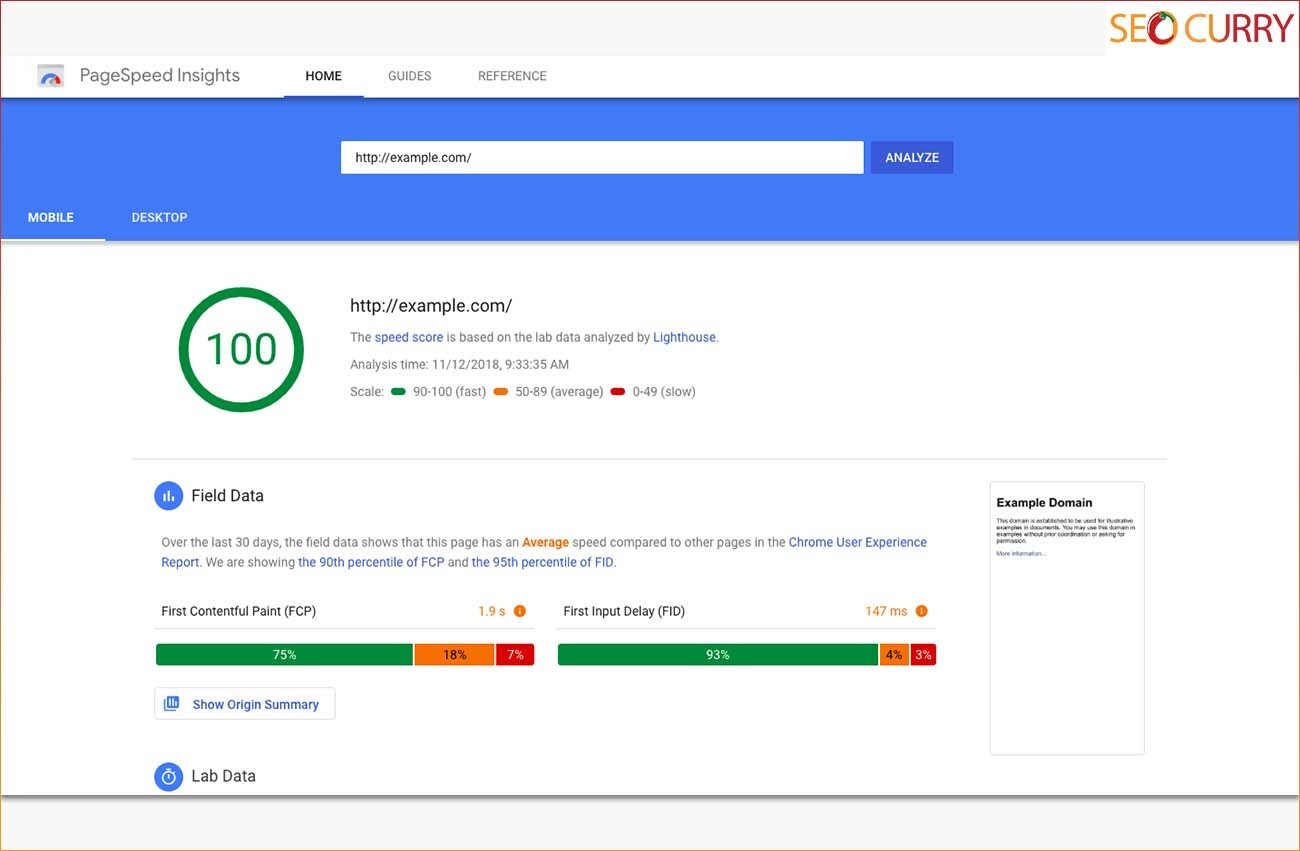Click the red 0-49 (slow) scale marker

pyautogui.click(x=618, y=392)
